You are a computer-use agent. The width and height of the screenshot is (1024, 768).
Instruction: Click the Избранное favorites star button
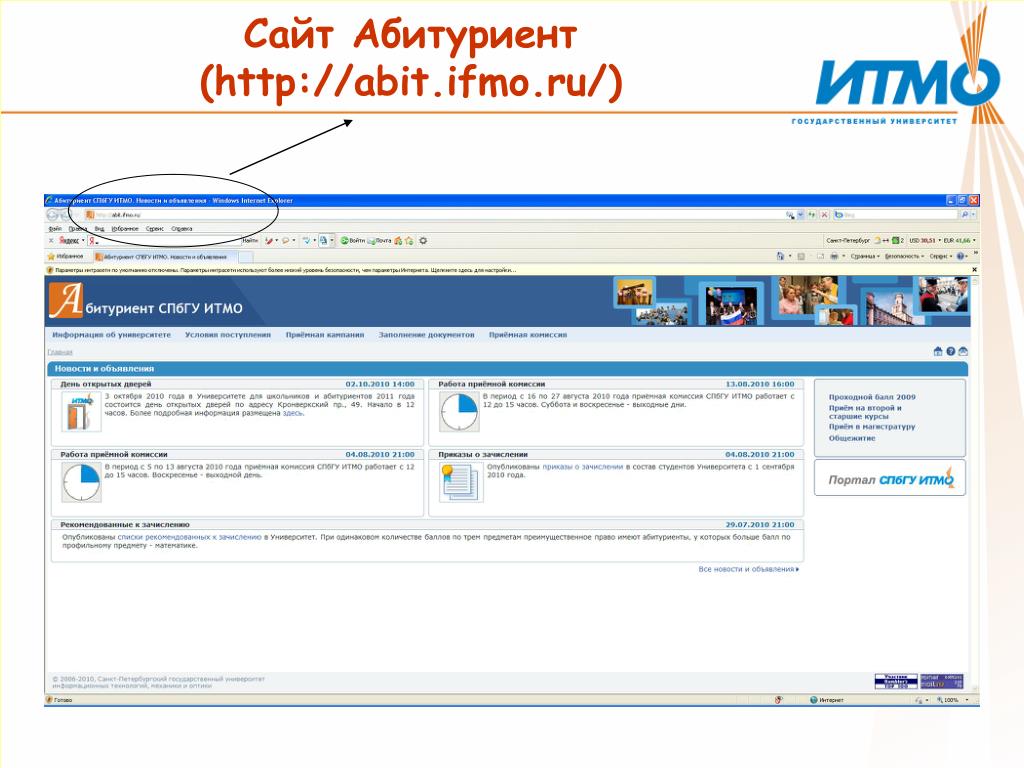[65, 257]
